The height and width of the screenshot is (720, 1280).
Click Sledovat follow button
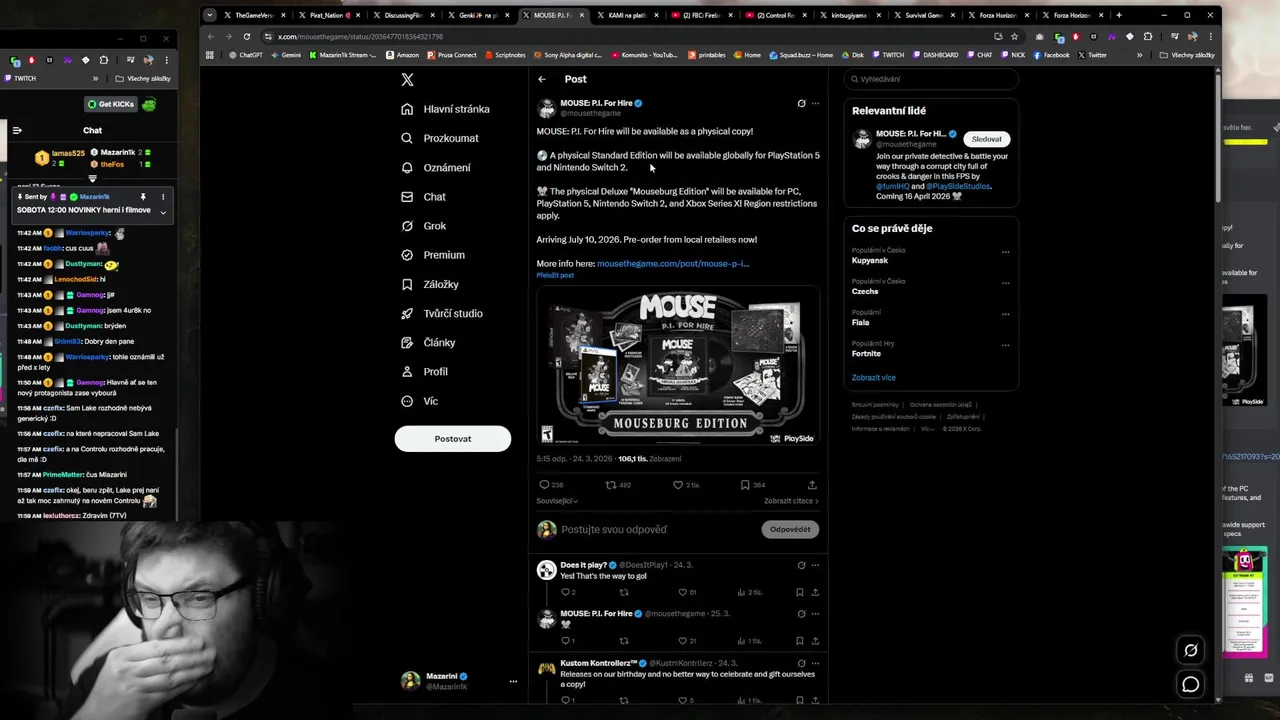pos(986,139)
